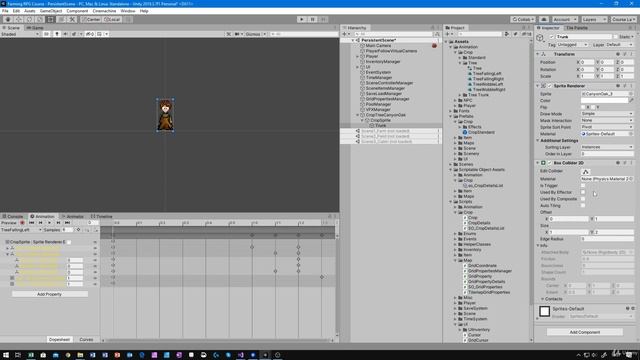Open the Layers dropdown in top toolbar
The width and height of the screenshot is (640, 360).
click(x=594, y=19)
